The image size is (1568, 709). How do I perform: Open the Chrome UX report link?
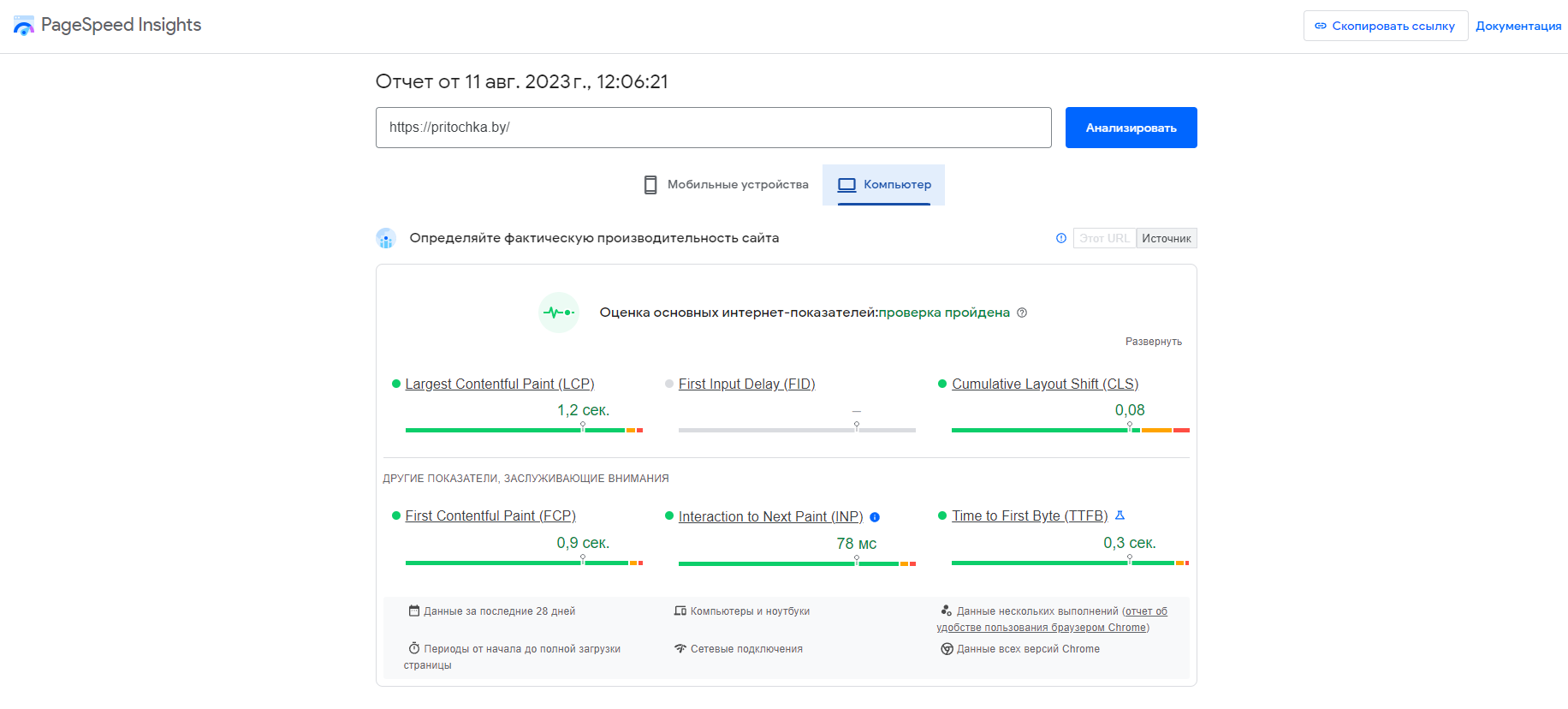click(1051, 620)
